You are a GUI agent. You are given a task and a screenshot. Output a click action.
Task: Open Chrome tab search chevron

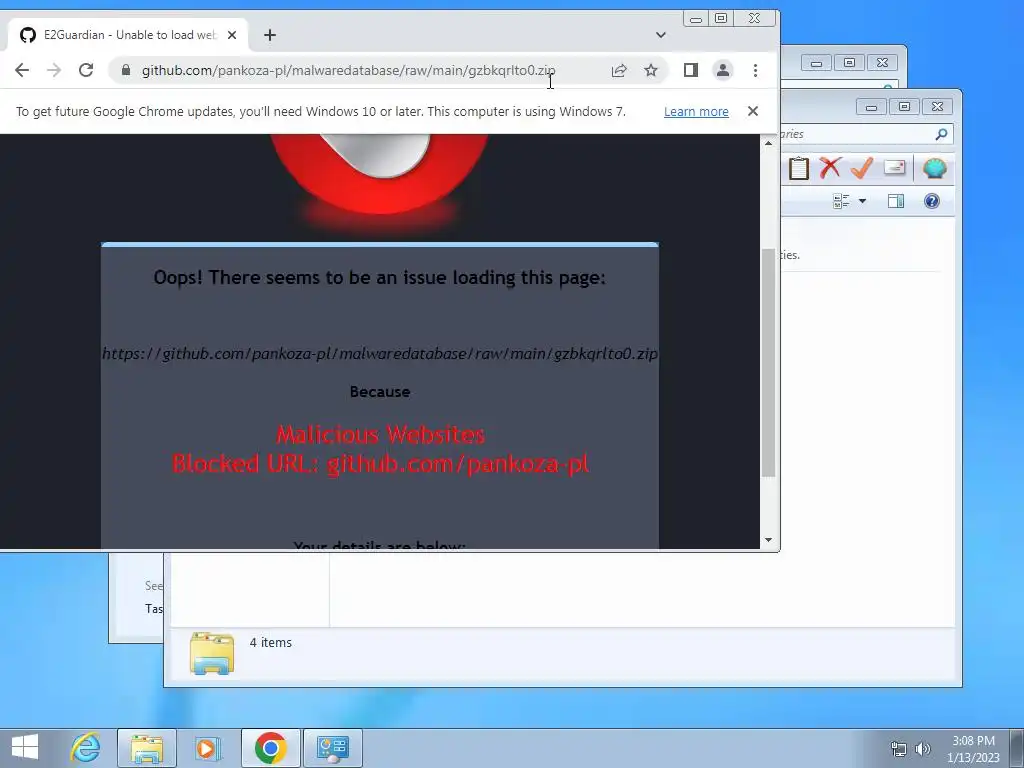pyautogui.click(x=660, y=35)
